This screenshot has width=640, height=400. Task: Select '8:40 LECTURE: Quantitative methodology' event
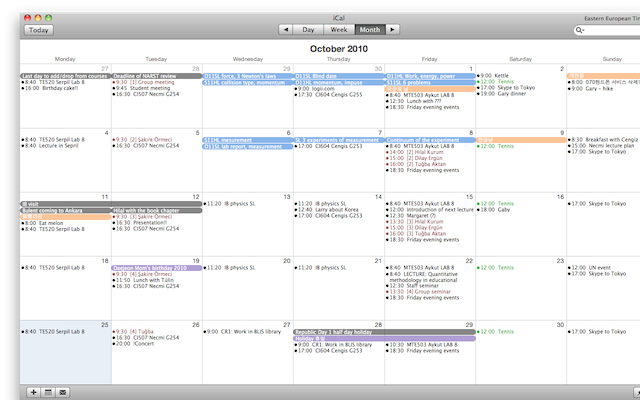pos(422,277)
